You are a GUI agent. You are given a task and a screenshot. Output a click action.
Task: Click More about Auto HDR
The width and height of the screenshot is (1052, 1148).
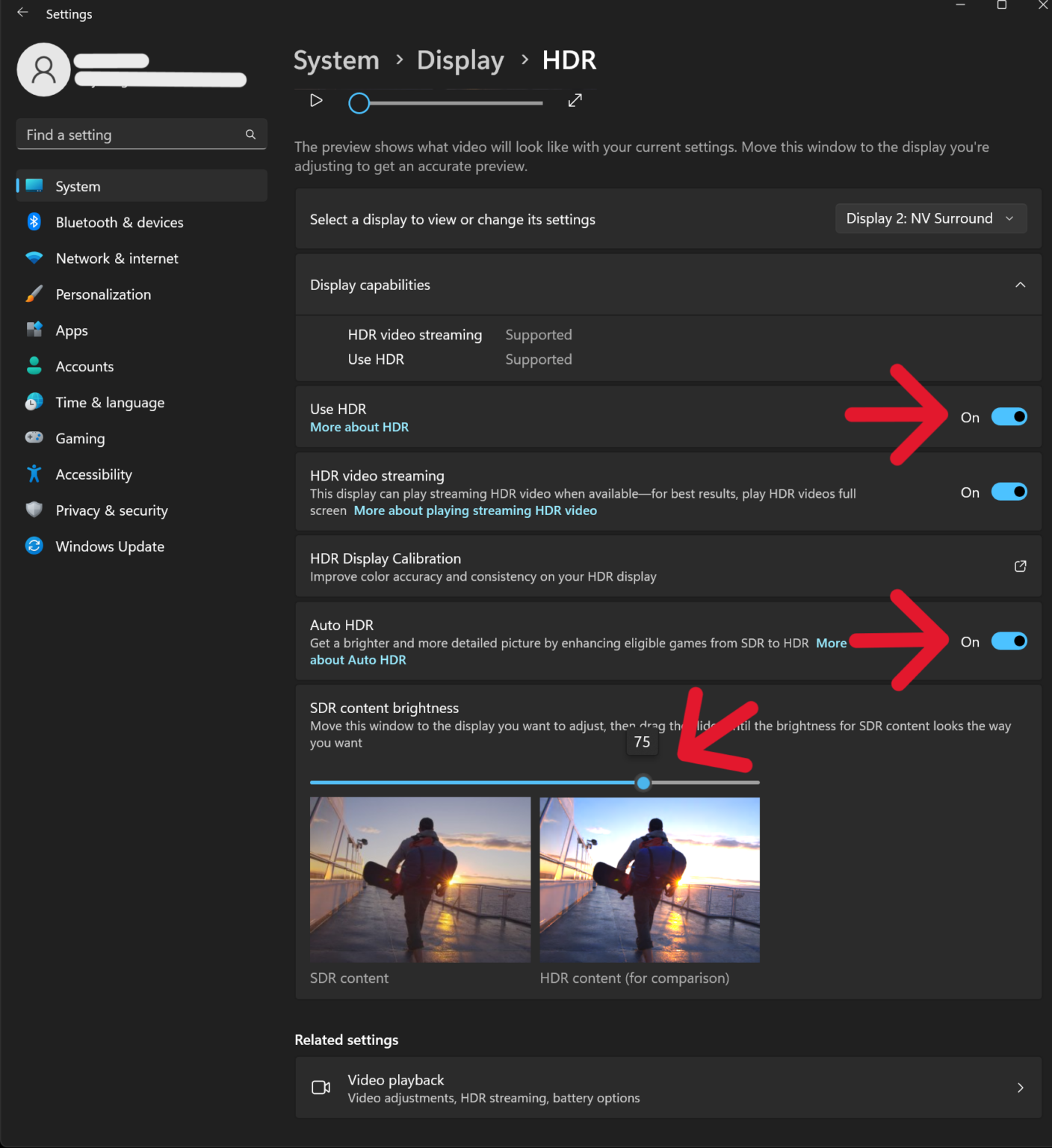point(358,659)
